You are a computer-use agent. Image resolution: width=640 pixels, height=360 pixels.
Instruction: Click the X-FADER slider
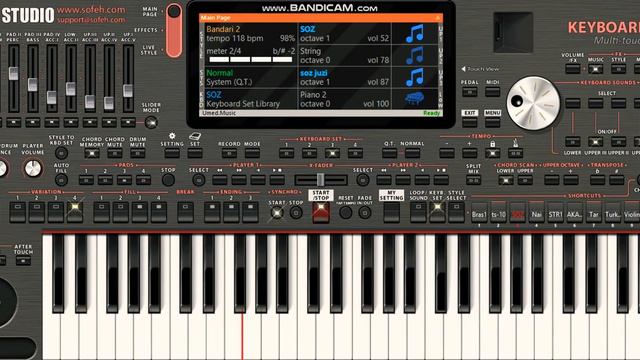coord(321,180)
